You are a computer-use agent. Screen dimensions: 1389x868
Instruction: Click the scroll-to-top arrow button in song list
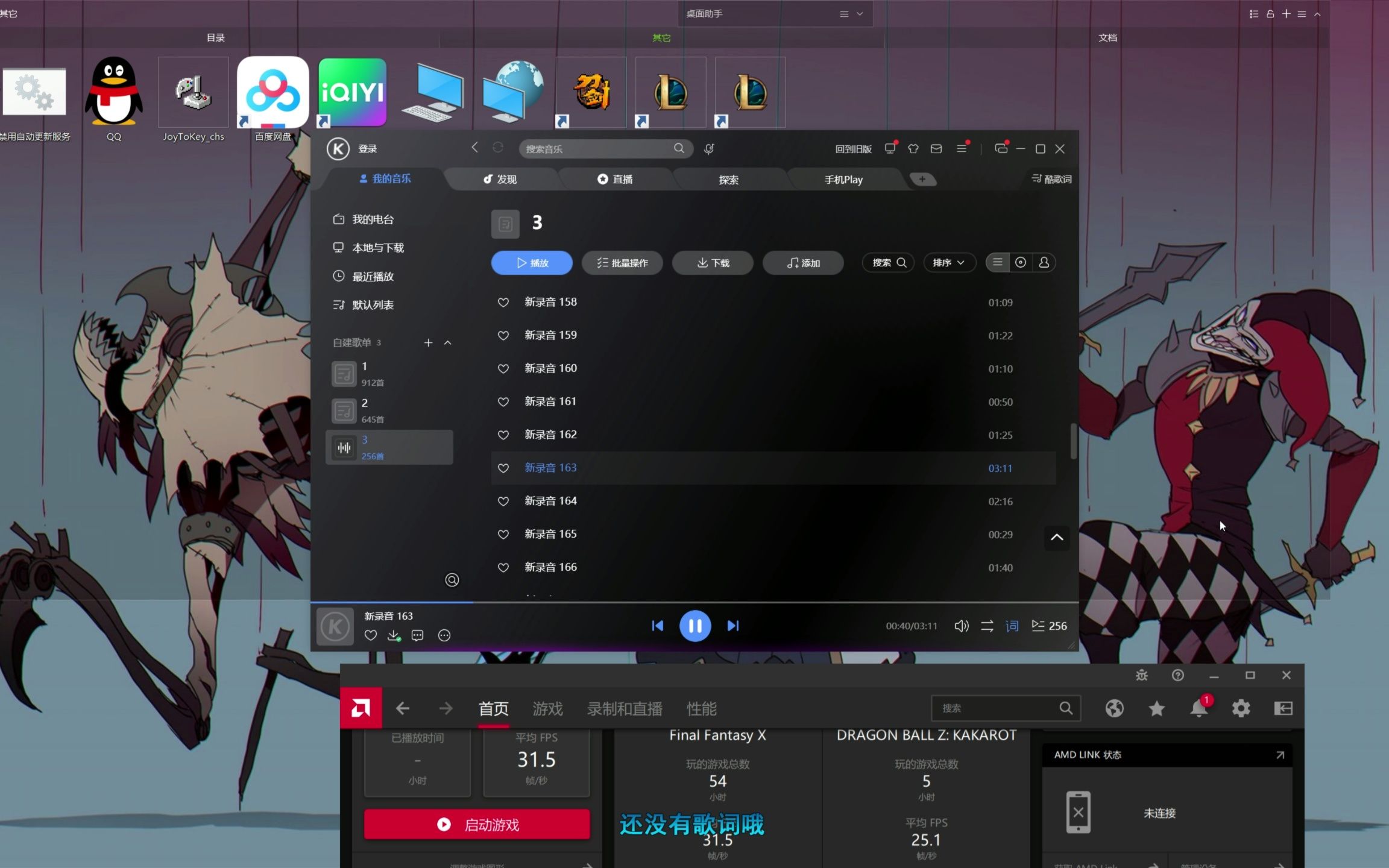click(x=1057, y=537)
